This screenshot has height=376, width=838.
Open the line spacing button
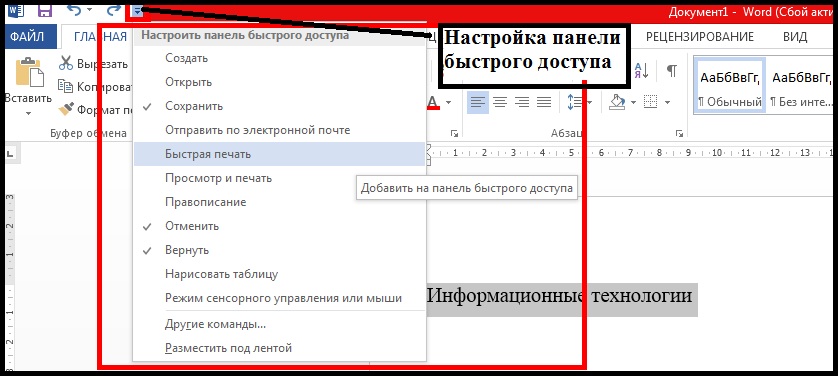coord(574,102)
